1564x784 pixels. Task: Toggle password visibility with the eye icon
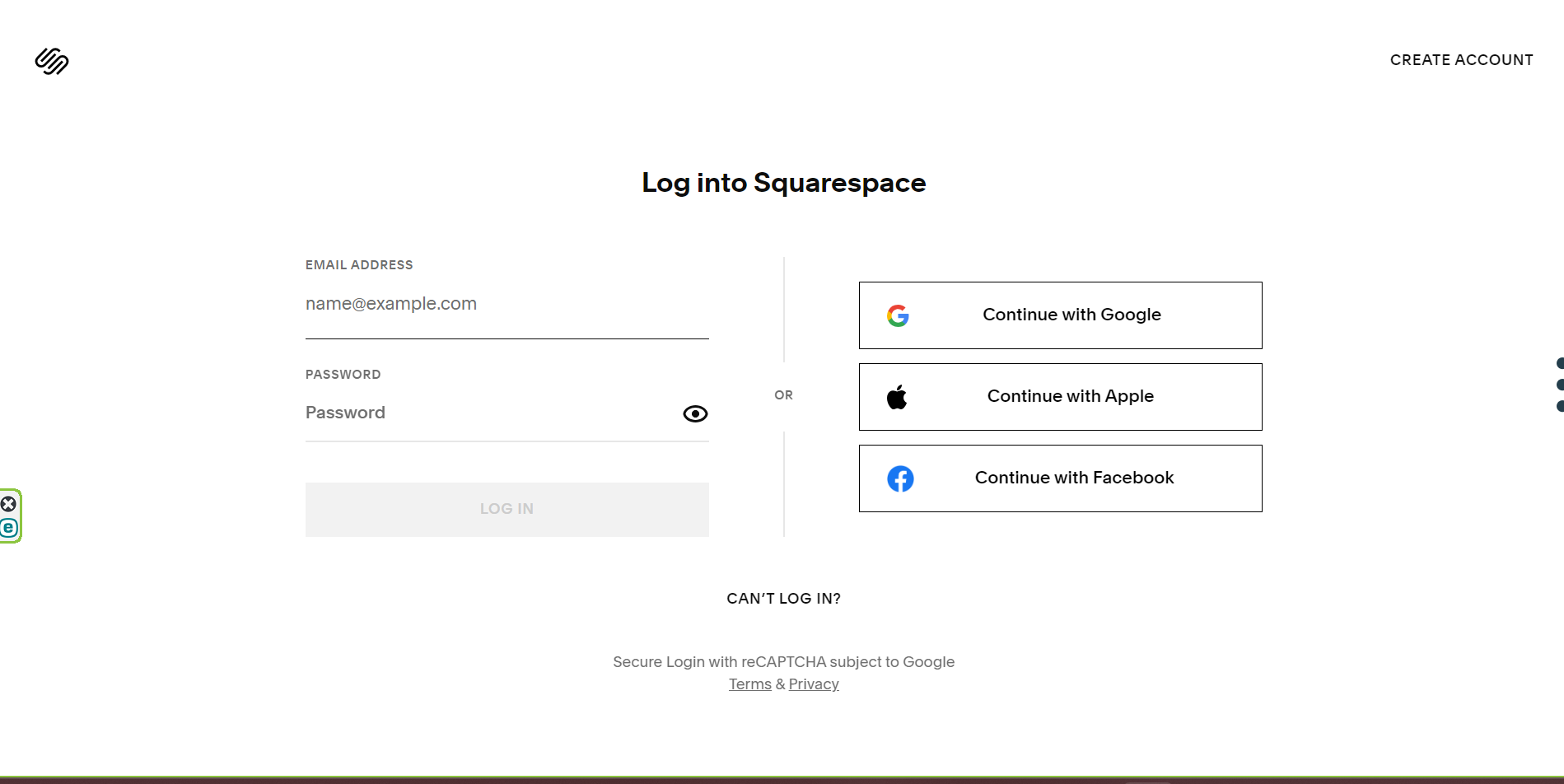coord(695,413)
